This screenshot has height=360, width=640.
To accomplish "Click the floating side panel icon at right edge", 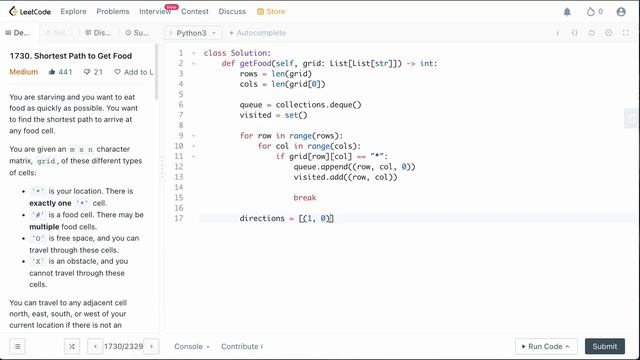I will [x=631, y=118].
